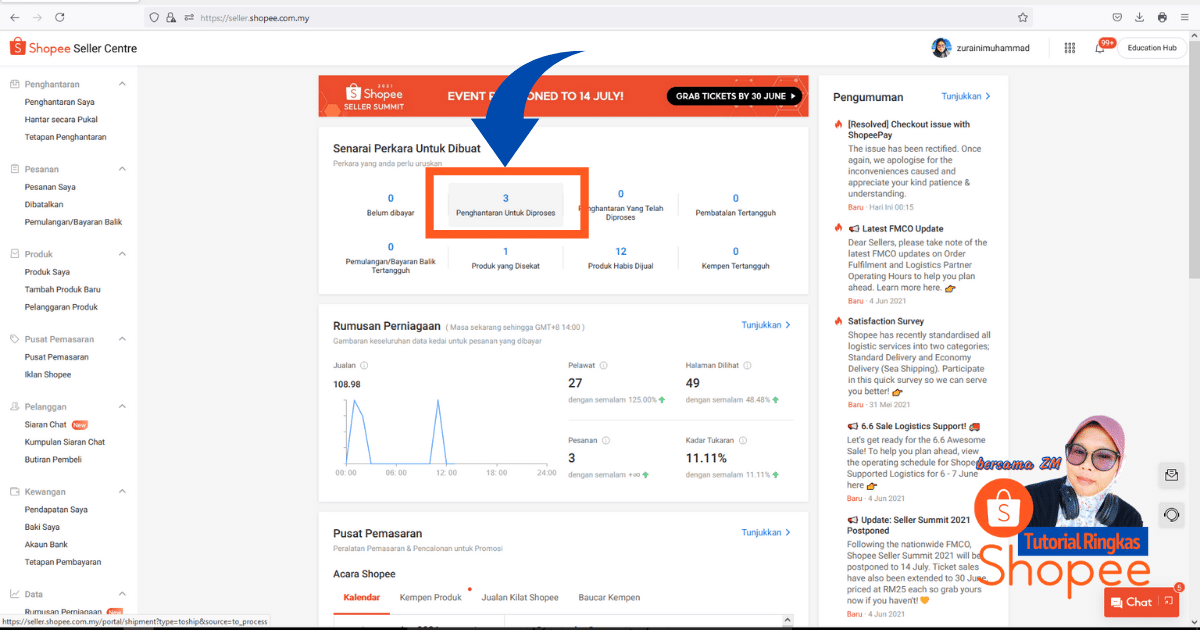Open Hantar secara Pukal in sidebar
Screen dimensions: 1200x630
(x=61, y=119)
